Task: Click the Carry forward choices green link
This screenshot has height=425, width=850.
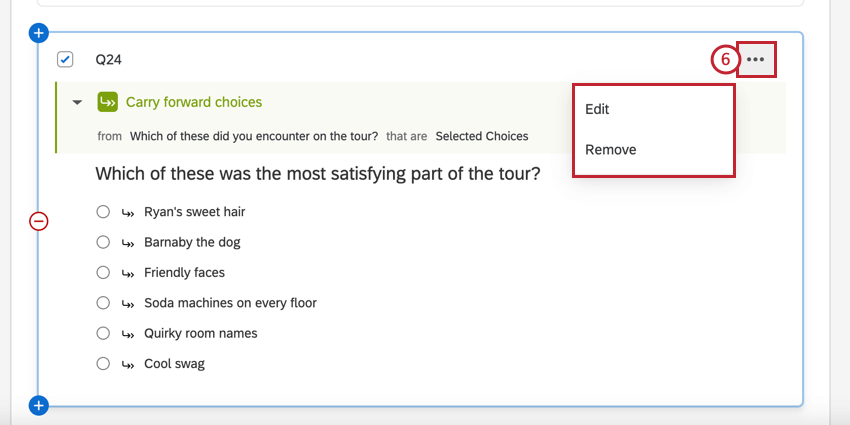Action: coord(193,102)
